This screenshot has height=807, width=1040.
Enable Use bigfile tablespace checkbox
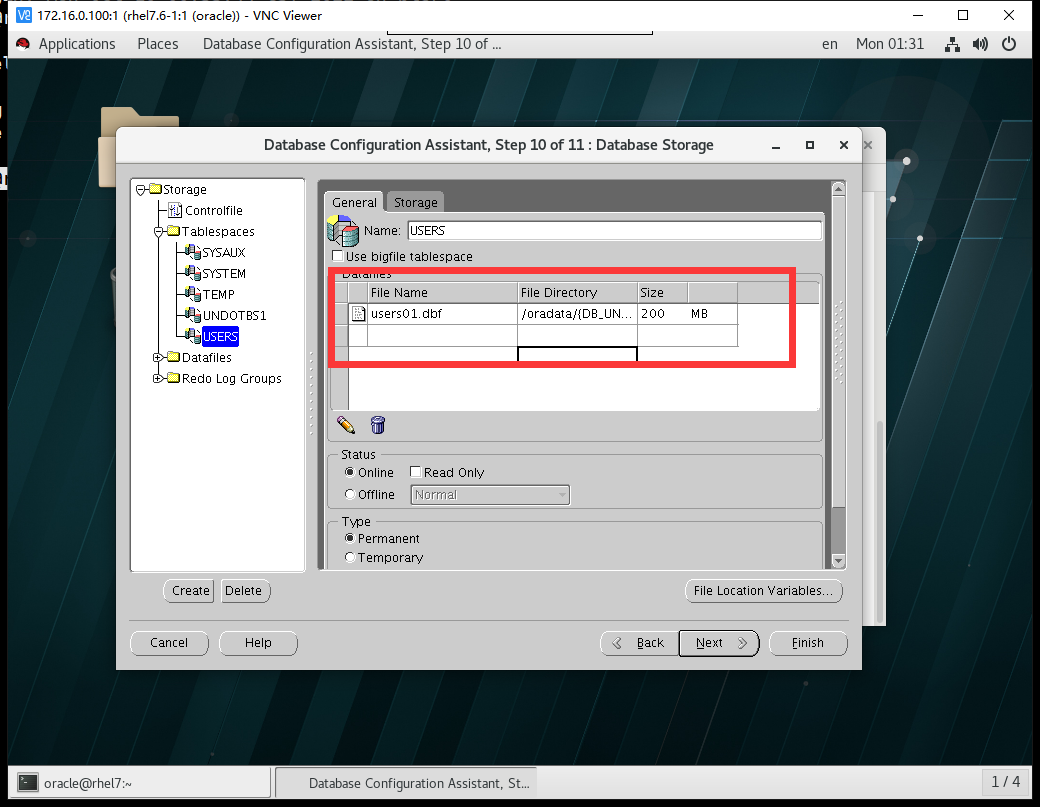[x=337, y=257]
